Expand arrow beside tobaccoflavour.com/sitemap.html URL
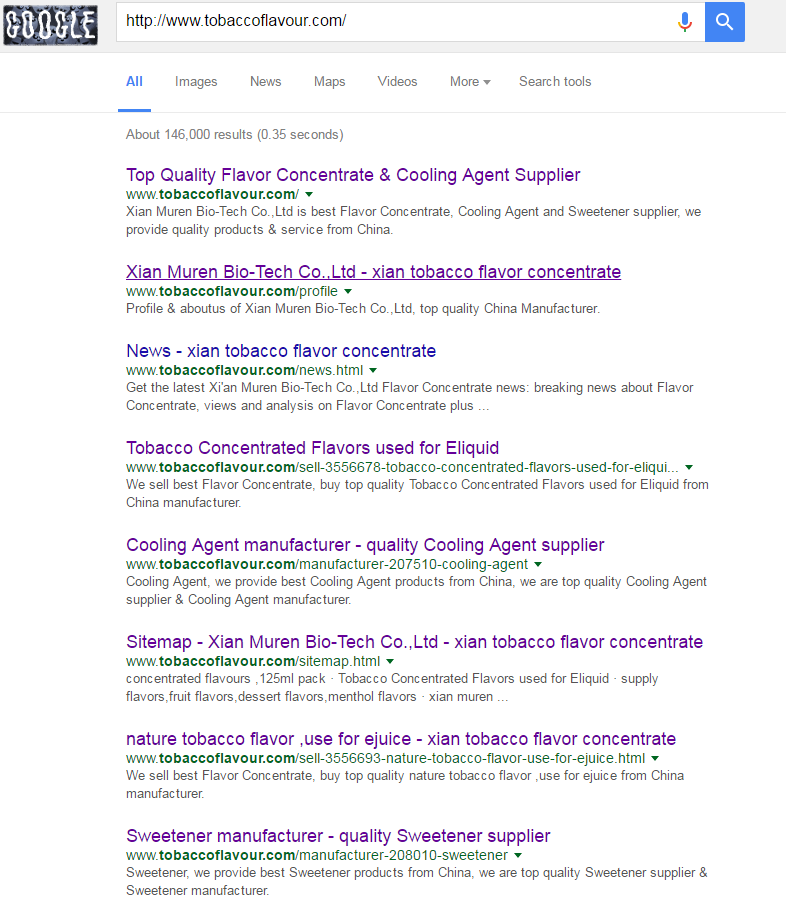786x897 pixels. (x=390, y=661)
